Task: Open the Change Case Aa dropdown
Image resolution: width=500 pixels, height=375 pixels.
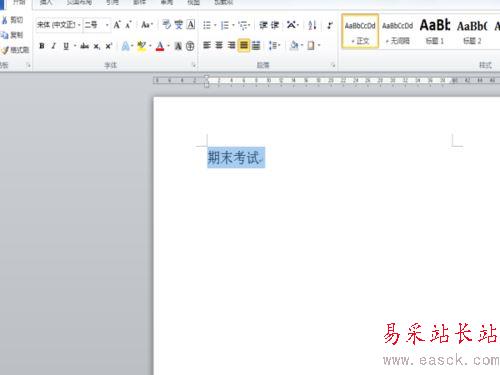Action: coord(147,25)
